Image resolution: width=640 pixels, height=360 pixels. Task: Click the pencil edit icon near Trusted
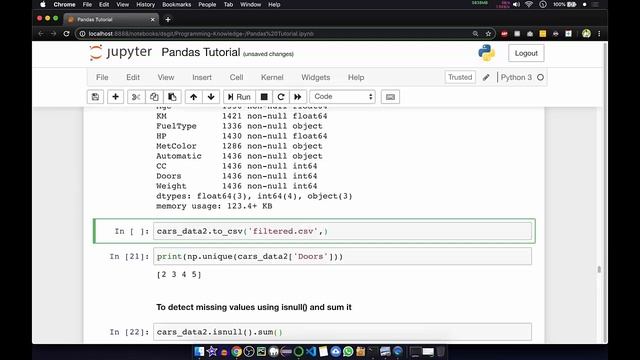point(486,77)
